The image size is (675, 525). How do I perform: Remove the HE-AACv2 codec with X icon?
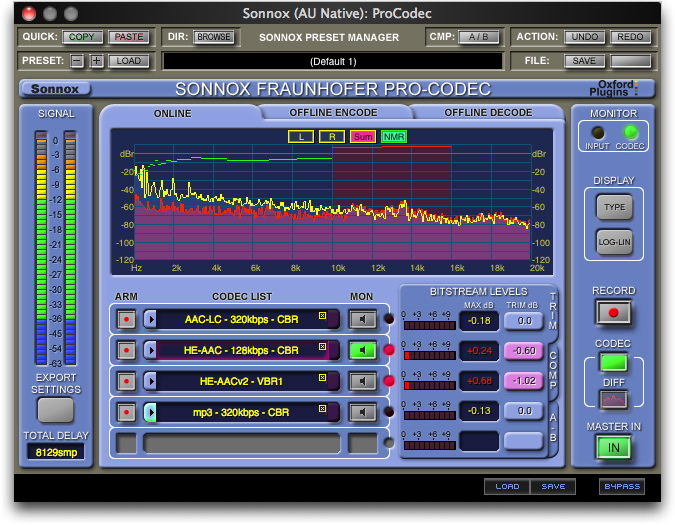click(322, 377)
